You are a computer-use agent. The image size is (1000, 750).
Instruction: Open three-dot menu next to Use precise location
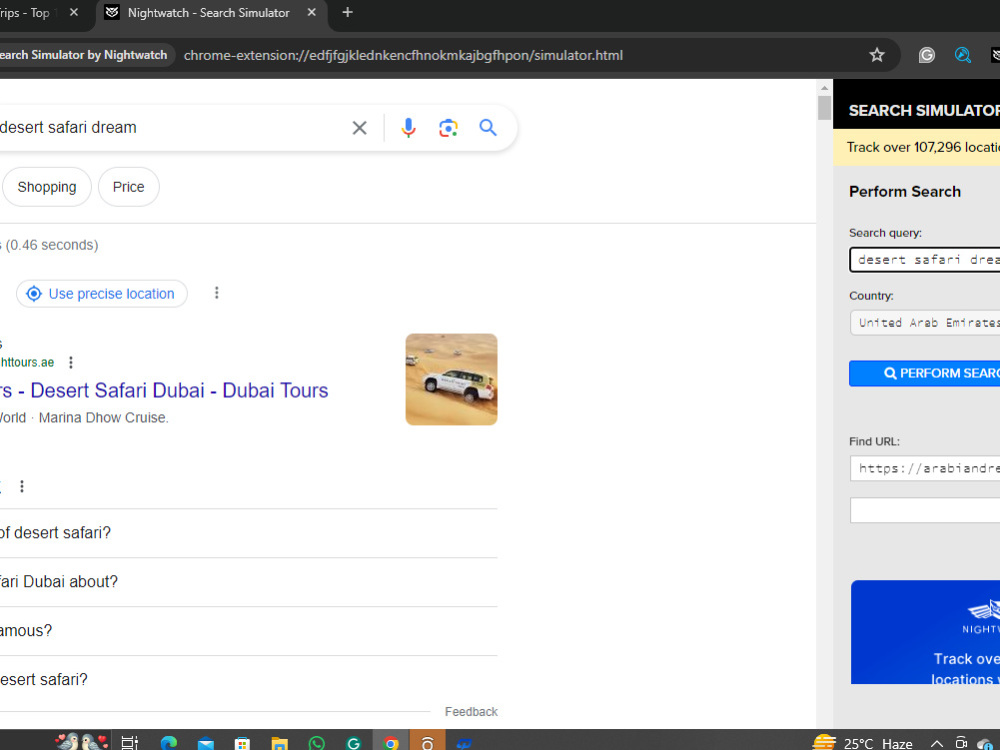pyautogui.click(x=217, y=293)
